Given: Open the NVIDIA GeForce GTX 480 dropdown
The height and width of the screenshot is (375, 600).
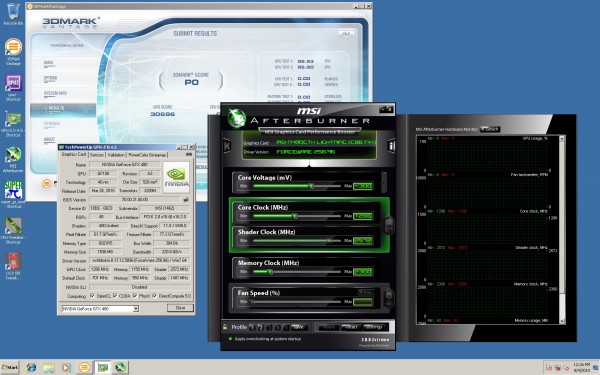Looking at the screenshot, I should click(135, 308).
